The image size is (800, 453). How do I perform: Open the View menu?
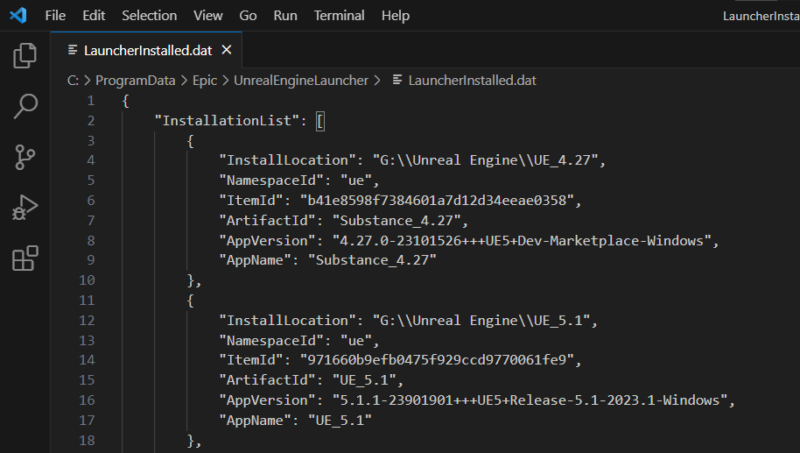(x=208, y=16)
